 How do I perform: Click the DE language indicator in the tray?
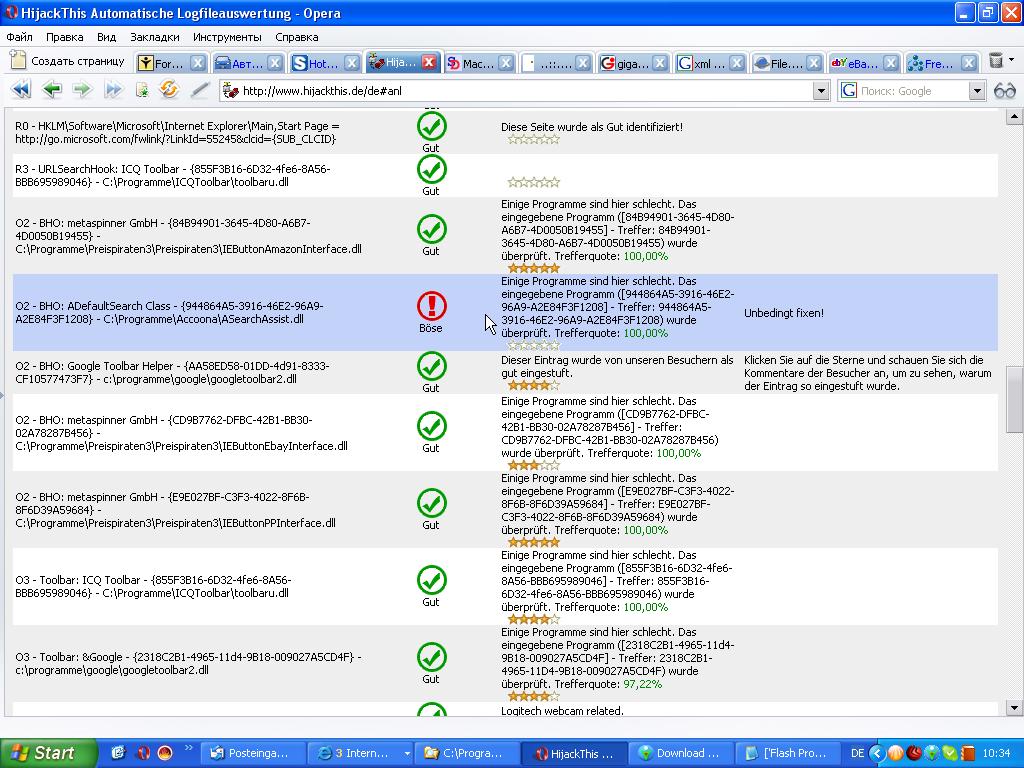tap(857, 753)
